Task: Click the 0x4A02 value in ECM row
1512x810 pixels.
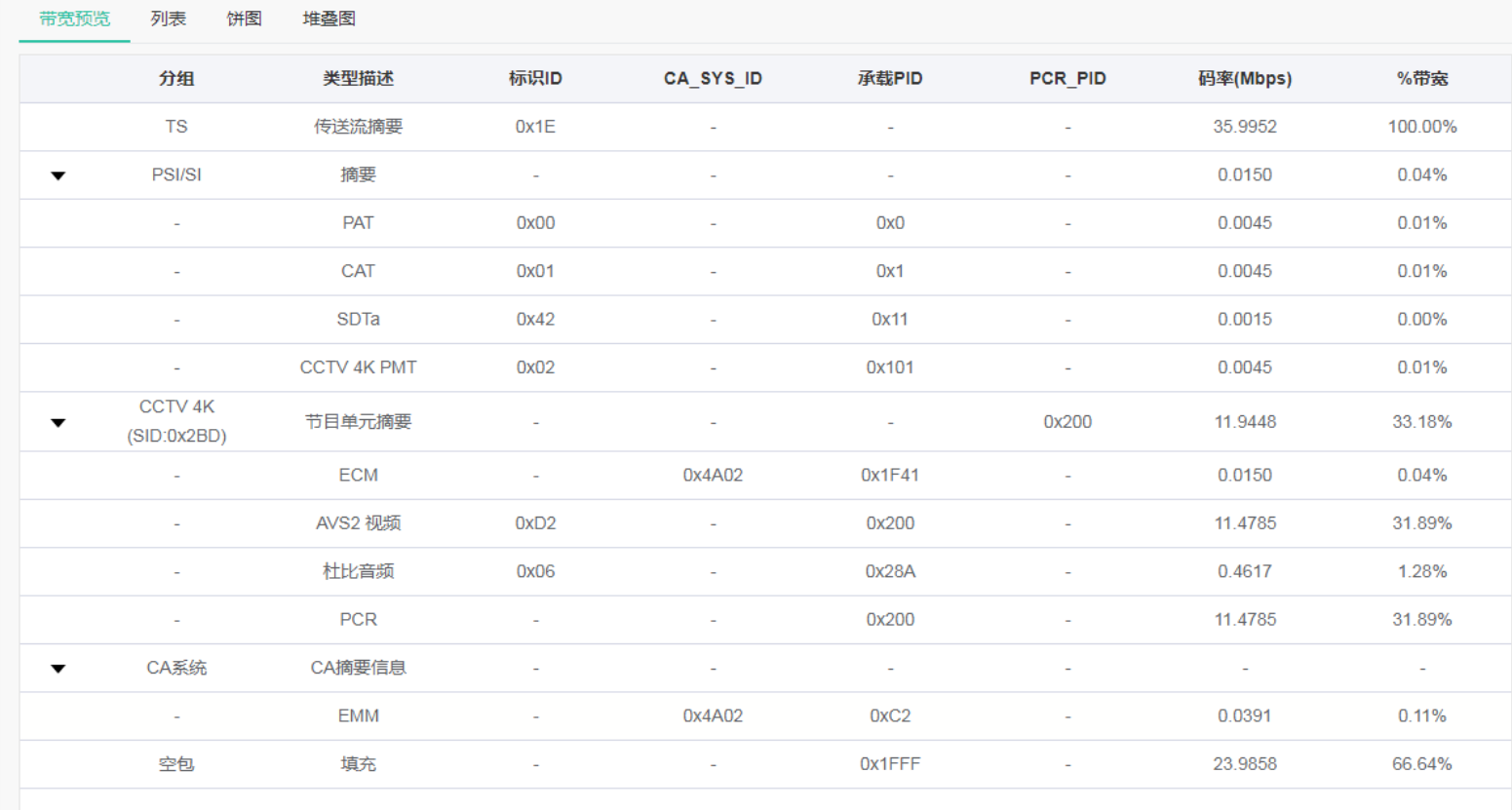Action: [x=713, y=476]
